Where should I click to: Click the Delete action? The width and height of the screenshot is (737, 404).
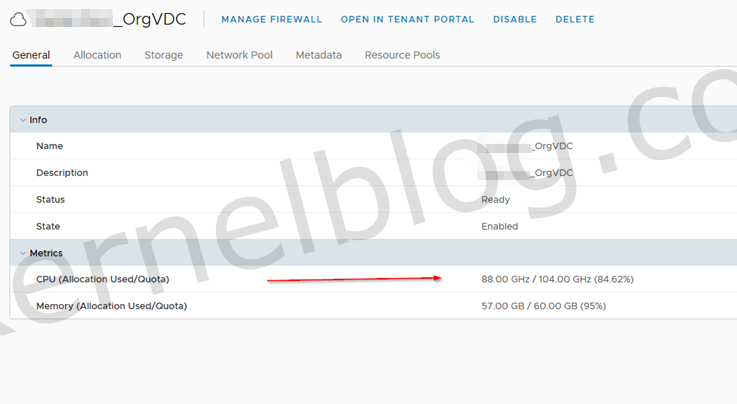[575, 19]
